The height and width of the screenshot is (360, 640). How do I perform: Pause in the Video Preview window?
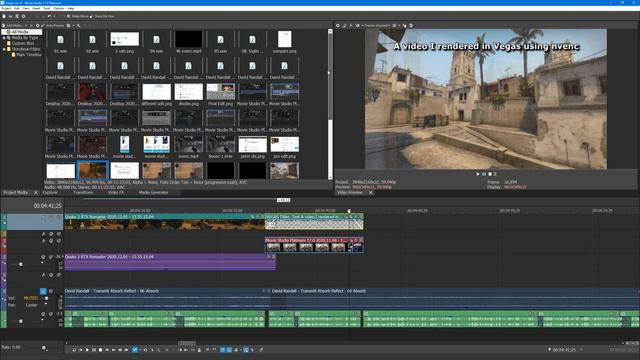(x=484, y=174)
